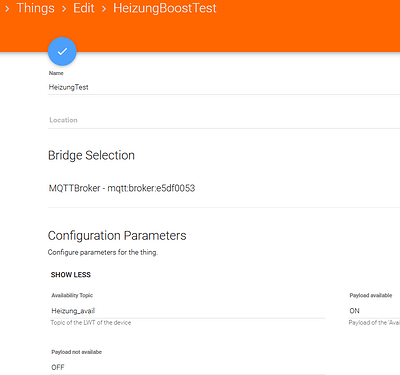Go to Things in breadcrumb
This screenshot has height=375, width=400.
click(x=35, y=8)
